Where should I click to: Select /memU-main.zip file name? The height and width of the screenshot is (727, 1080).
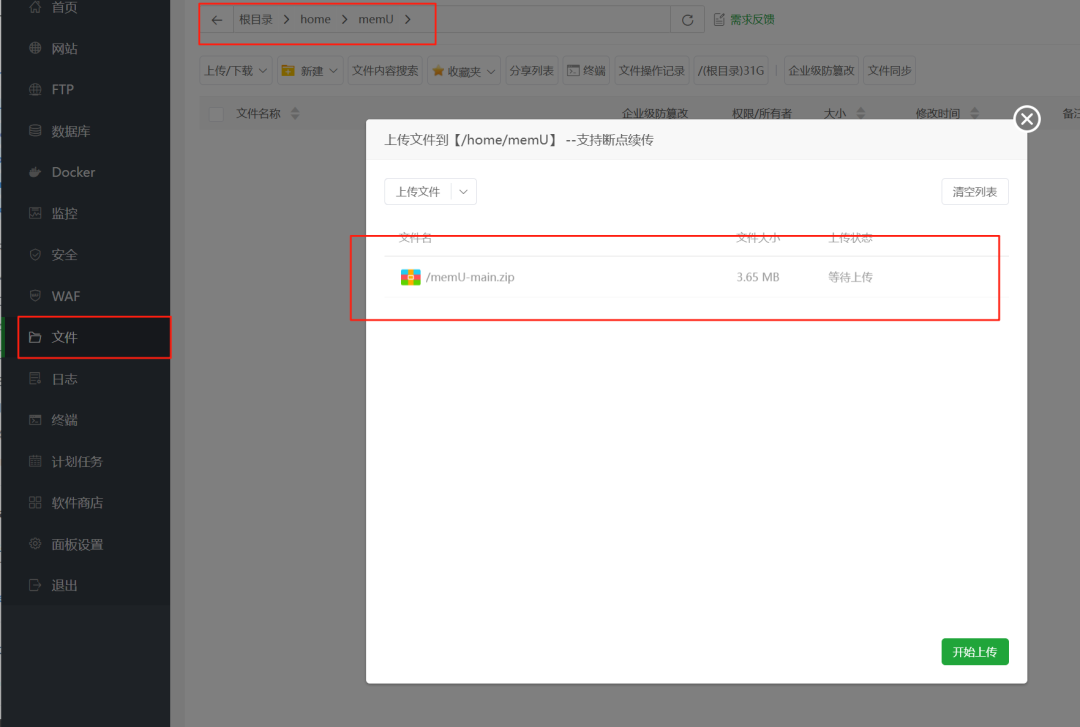click(470, 277)
